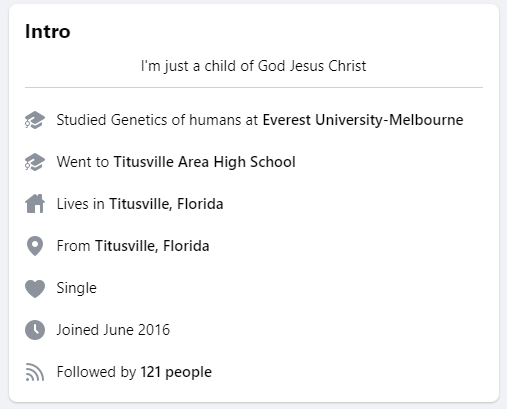The height and width of the screenshot is (409, 507).
Task: Click the graduation cap icon beside Titusville Area High School
Action: [x=35, y=162]
